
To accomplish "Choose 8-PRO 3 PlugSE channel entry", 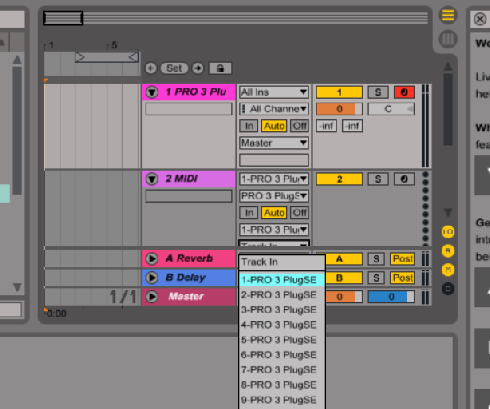I will pyautogui.click(x=282, y=385).
